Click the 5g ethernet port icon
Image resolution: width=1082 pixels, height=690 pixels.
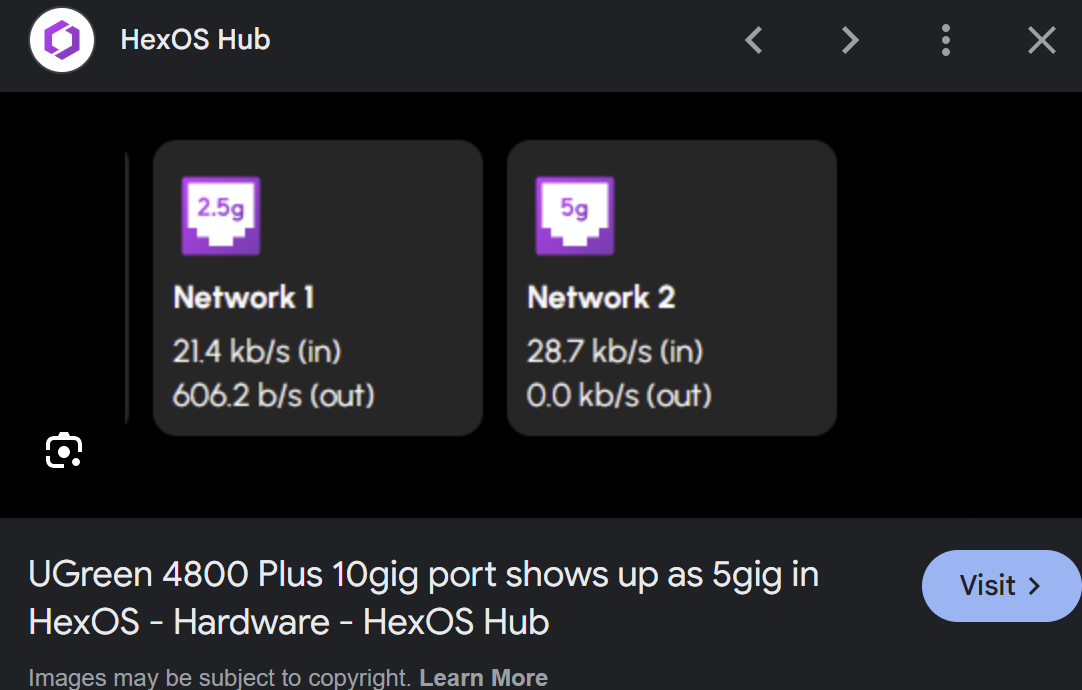pos(574,215)
